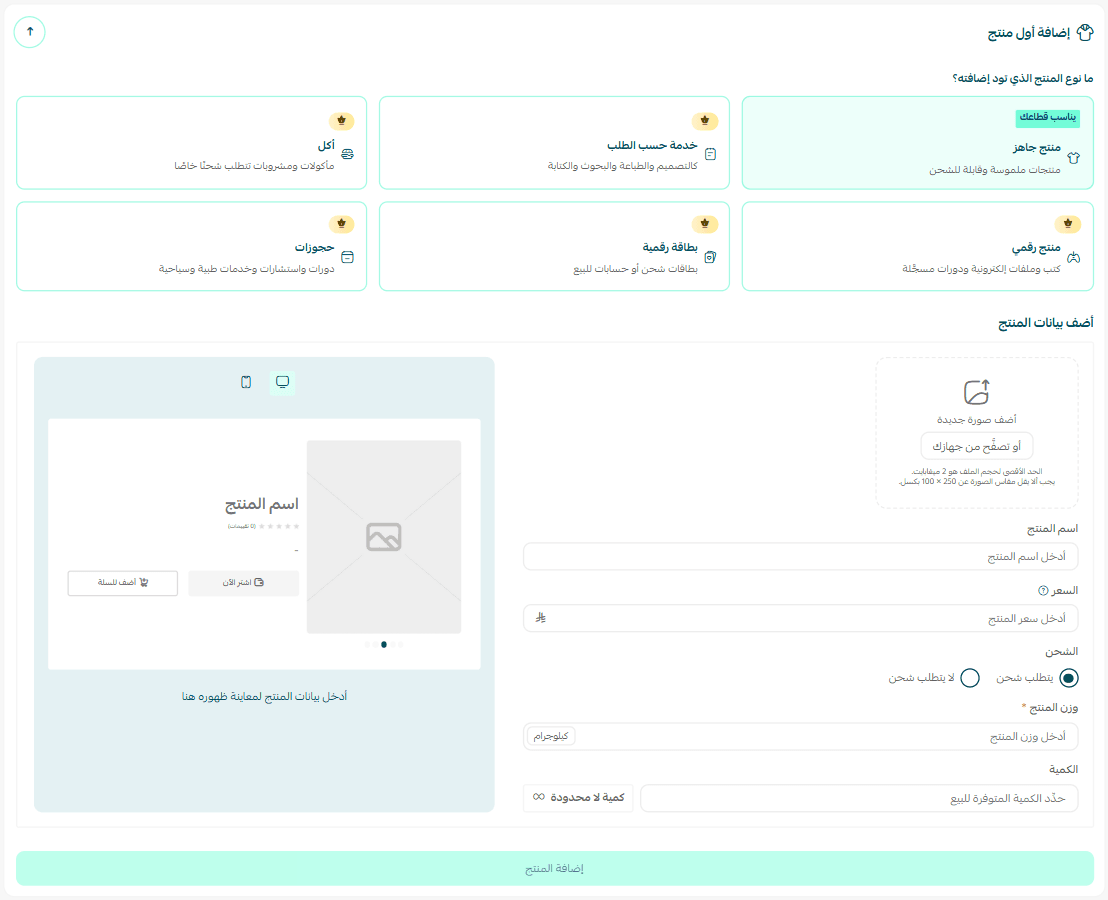The image size is (1108, 900).
Task: Click the إضافة المنتج submit button
Action: 555,868
